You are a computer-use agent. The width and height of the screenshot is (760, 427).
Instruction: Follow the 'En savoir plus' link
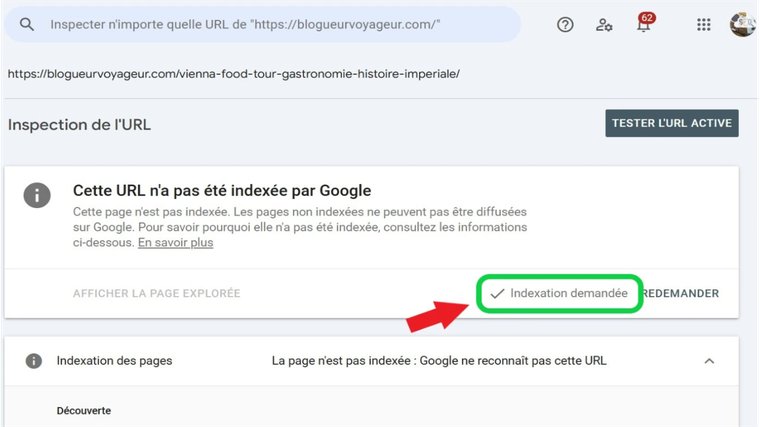pos(175,242)
